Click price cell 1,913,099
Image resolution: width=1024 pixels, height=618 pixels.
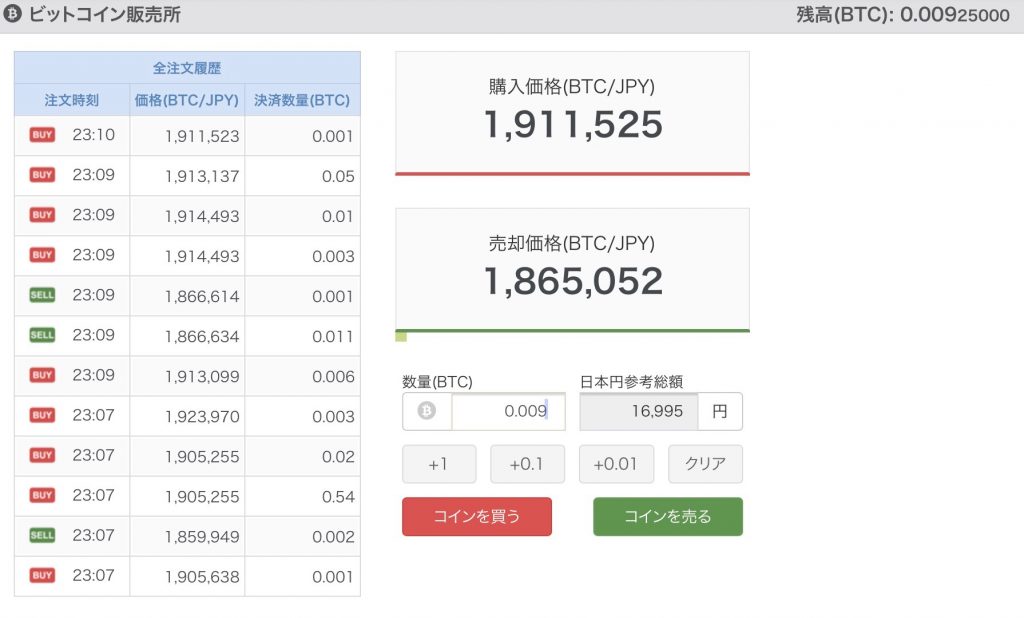tap(187, 376)
